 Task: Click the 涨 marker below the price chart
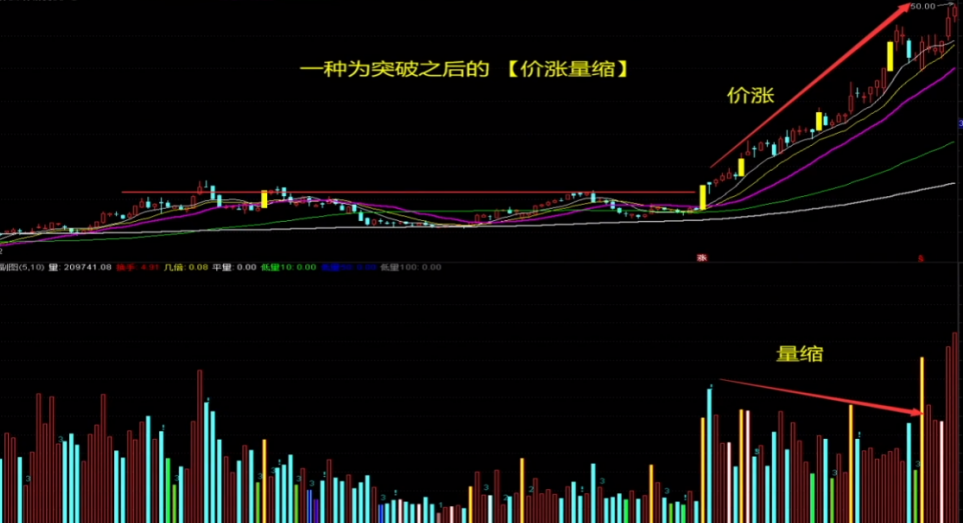pos(701,258)
